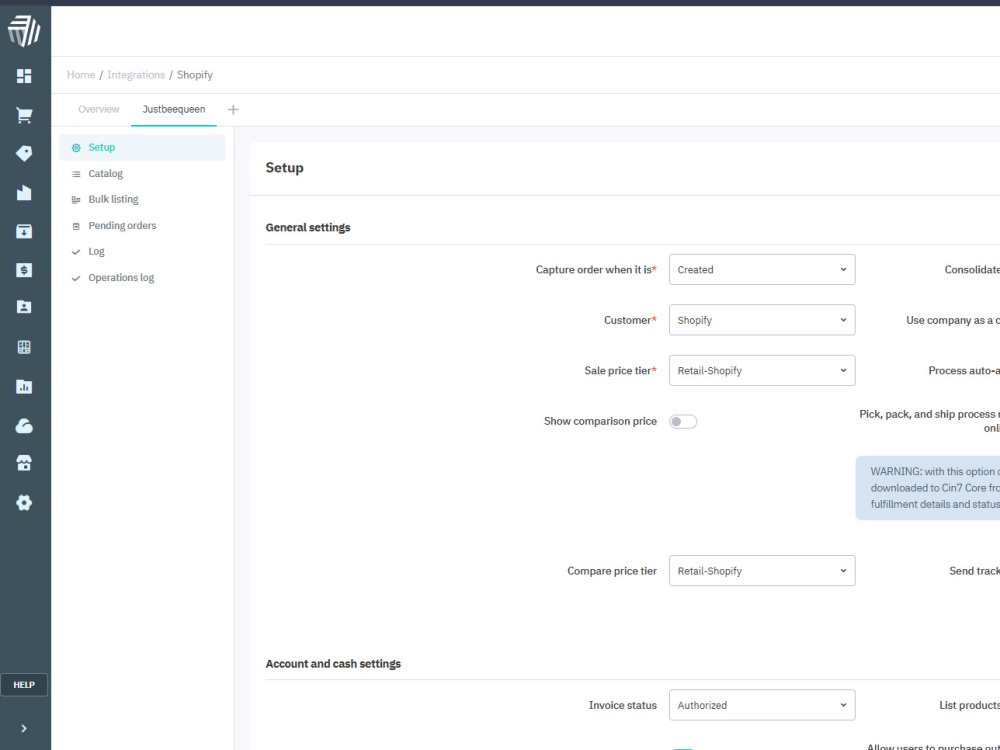
Task: Add a new store with plus icon
Action: click(233, 110)
